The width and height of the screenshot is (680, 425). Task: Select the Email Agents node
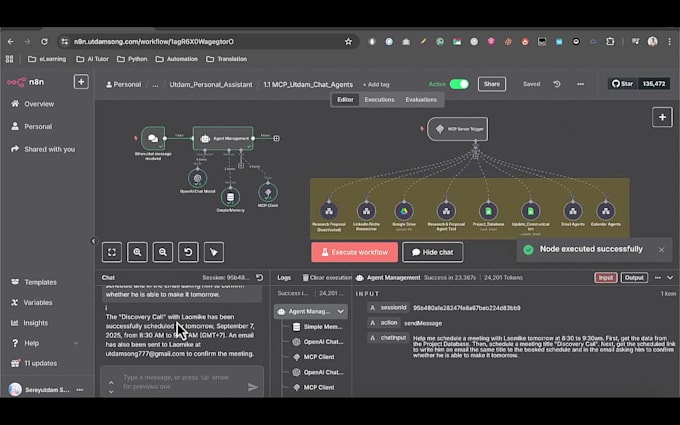pyautogui.click(x=572, y=211)
